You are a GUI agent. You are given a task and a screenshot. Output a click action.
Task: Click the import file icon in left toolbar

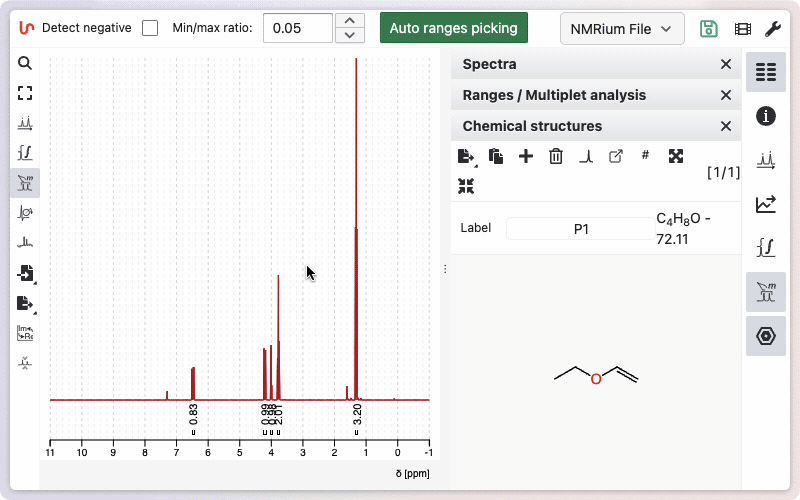pos(25,273)
